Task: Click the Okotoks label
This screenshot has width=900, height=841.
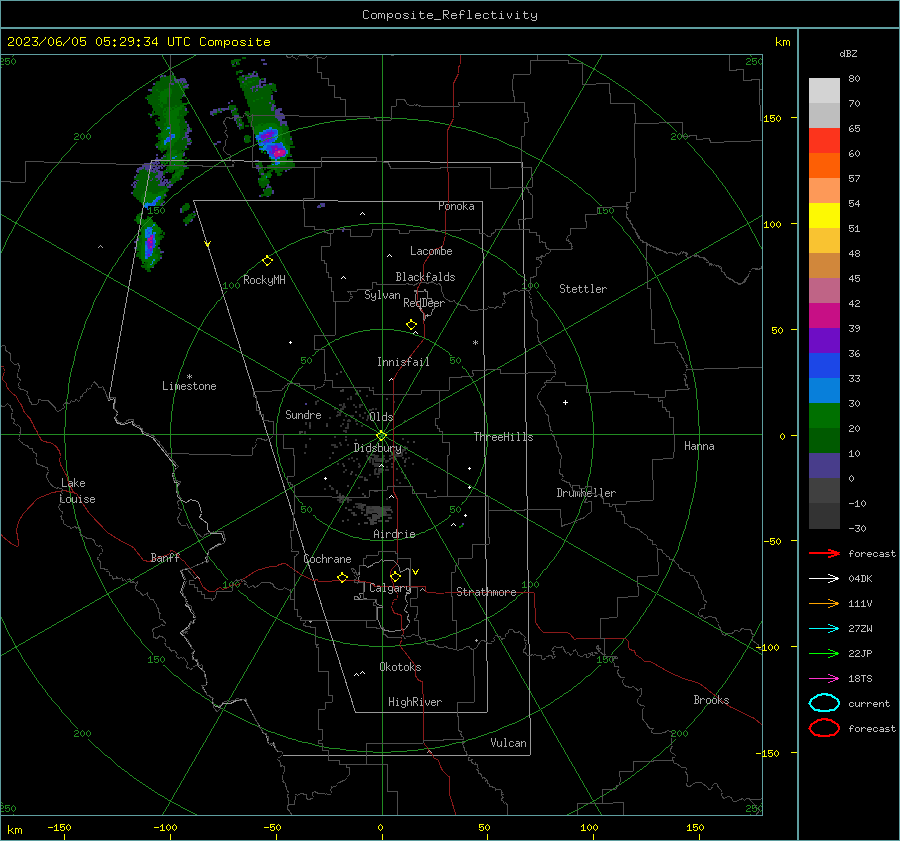Action: click(x=400, y=667)
